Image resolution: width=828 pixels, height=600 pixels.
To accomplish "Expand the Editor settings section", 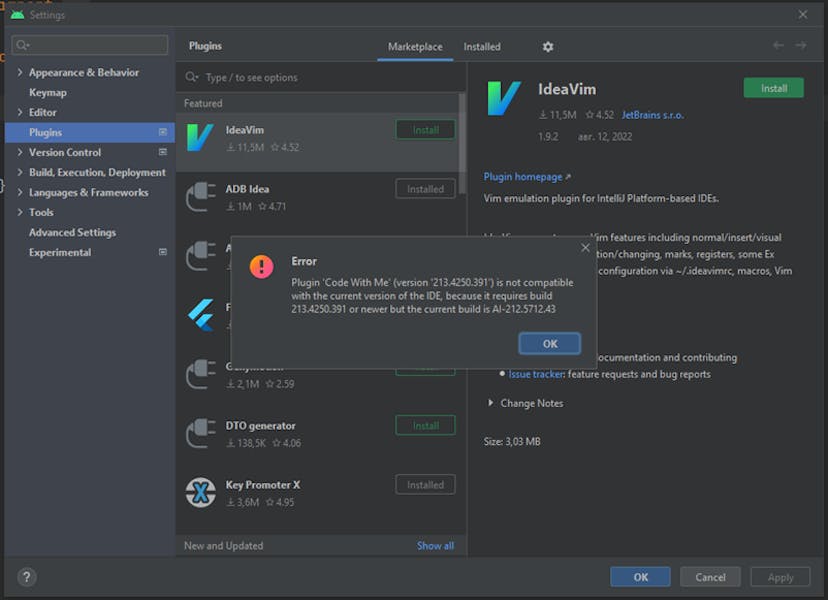I will point(20,112).
